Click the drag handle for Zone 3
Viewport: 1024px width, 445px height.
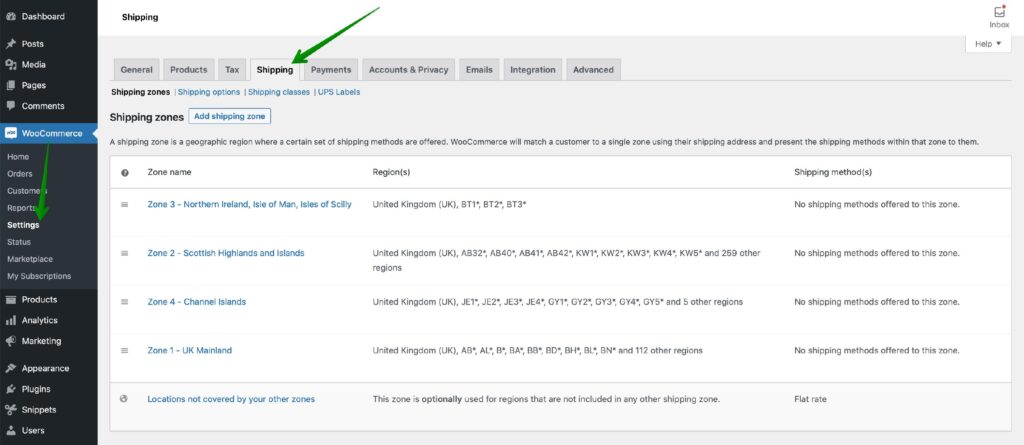125,205
